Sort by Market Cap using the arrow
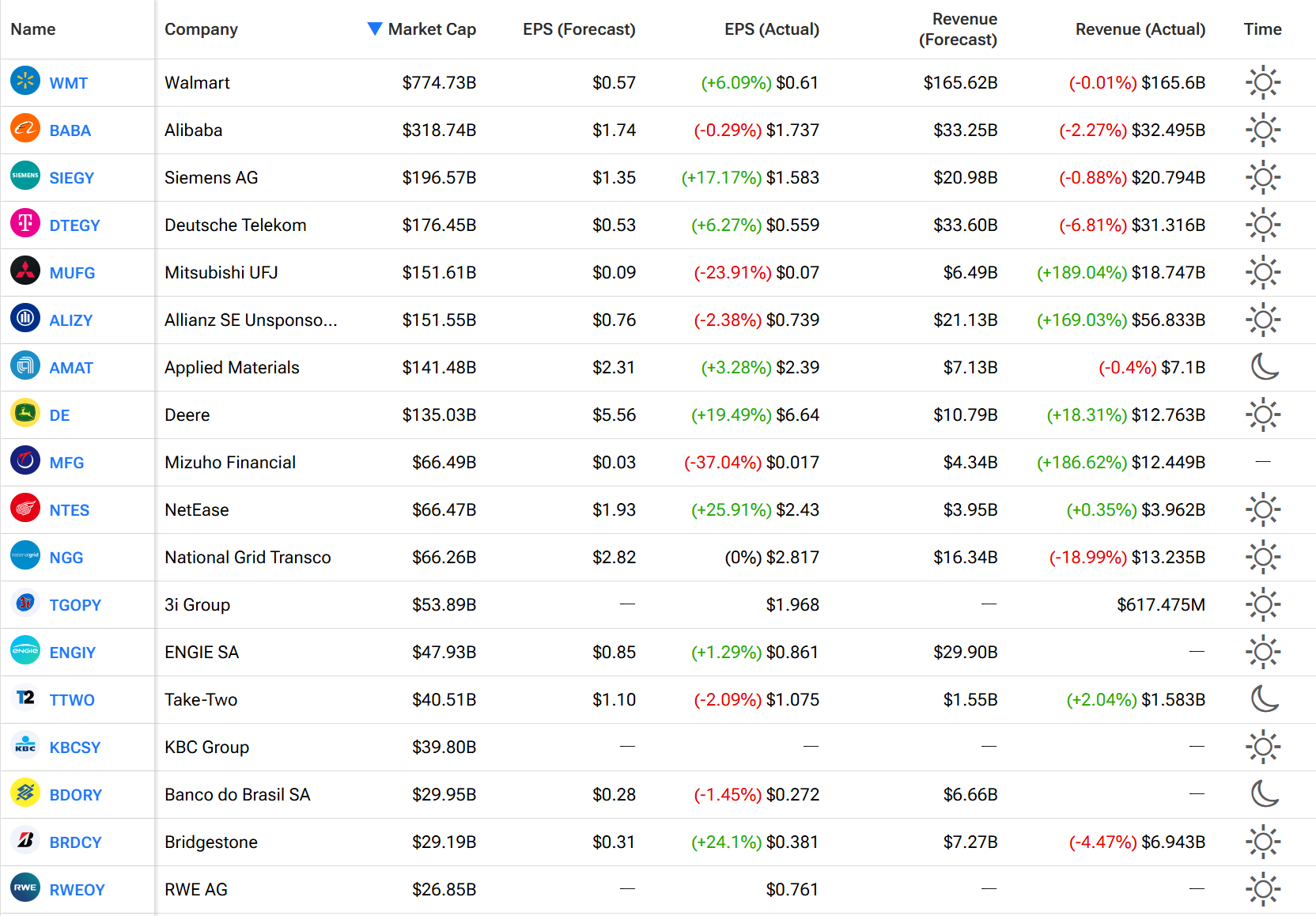Viewport: 1316px width, 916px height. point(375,29)
